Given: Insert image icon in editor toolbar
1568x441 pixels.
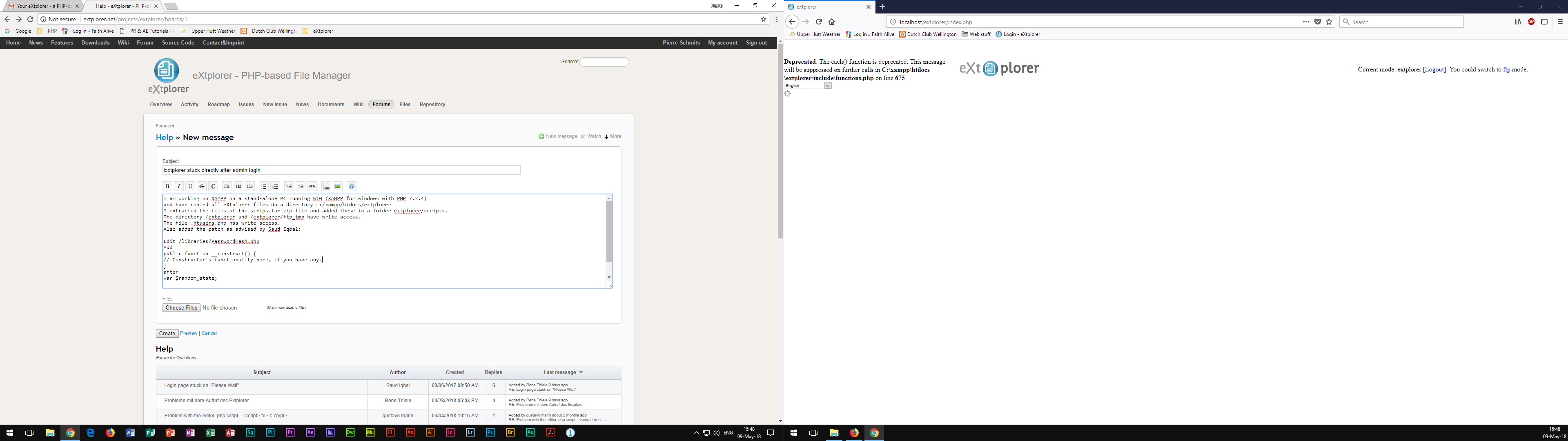Looking at the screenshot, I should 338,186.
